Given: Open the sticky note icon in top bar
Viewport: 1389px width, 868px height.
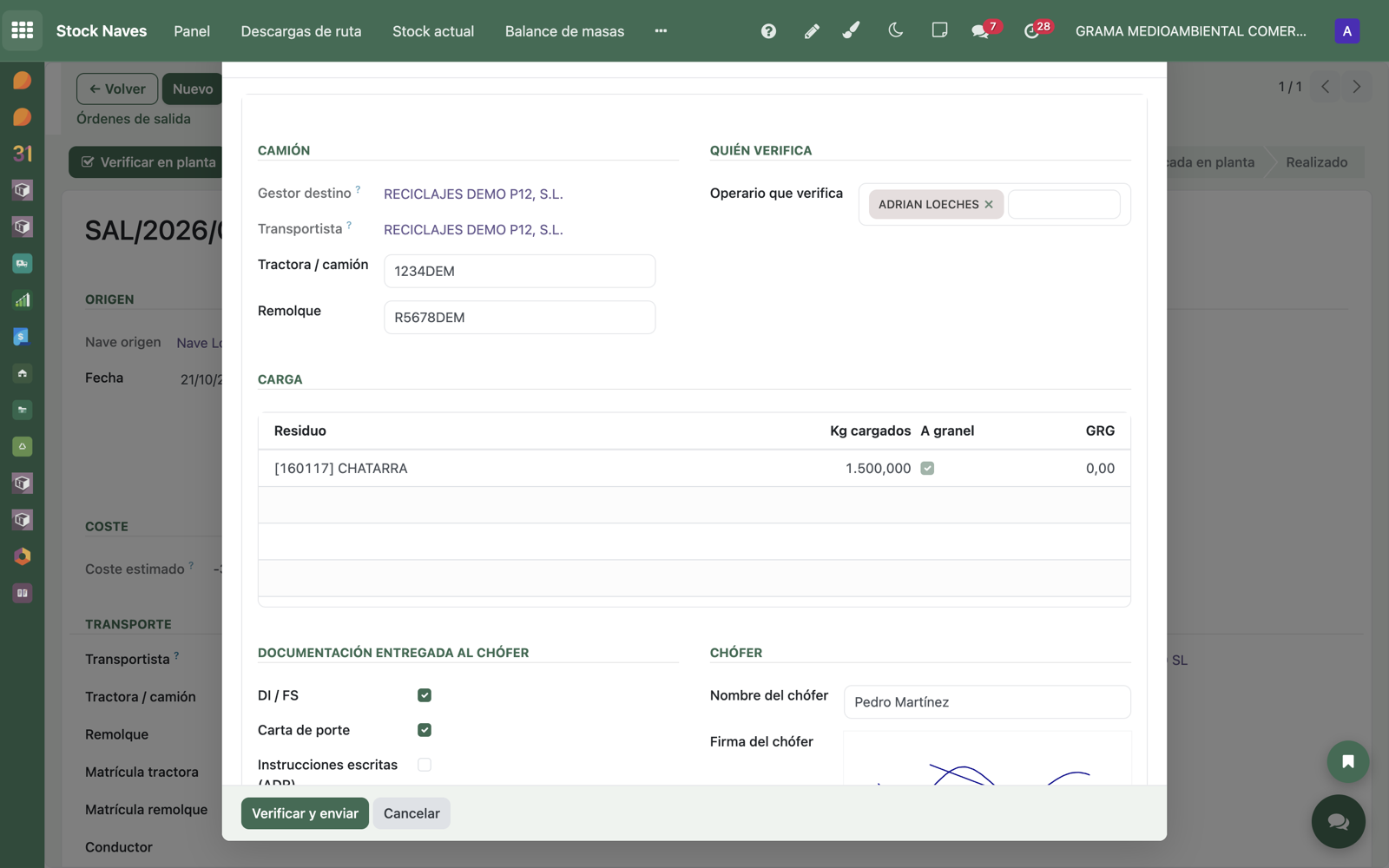Looking at the screenshot, I should pyautogui.click(x=939, y=30).
